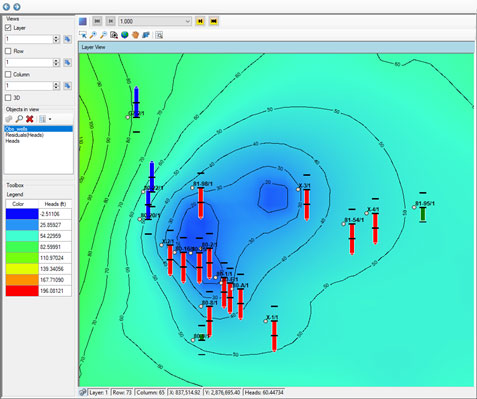The image size is (477, 399).
Task: Click the blue icon beside Column number
Action: [67, 86]
